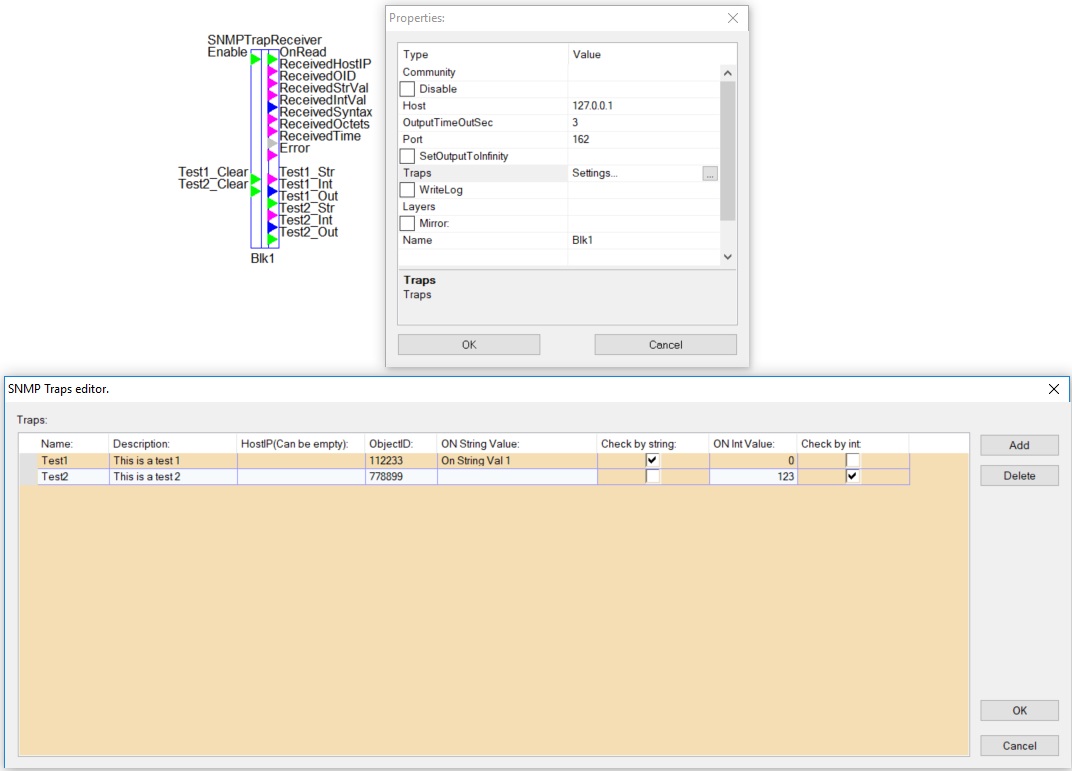Click the Name cell Test2
Viewport: 1072px width, 771px height.
(x=72, y=476)
